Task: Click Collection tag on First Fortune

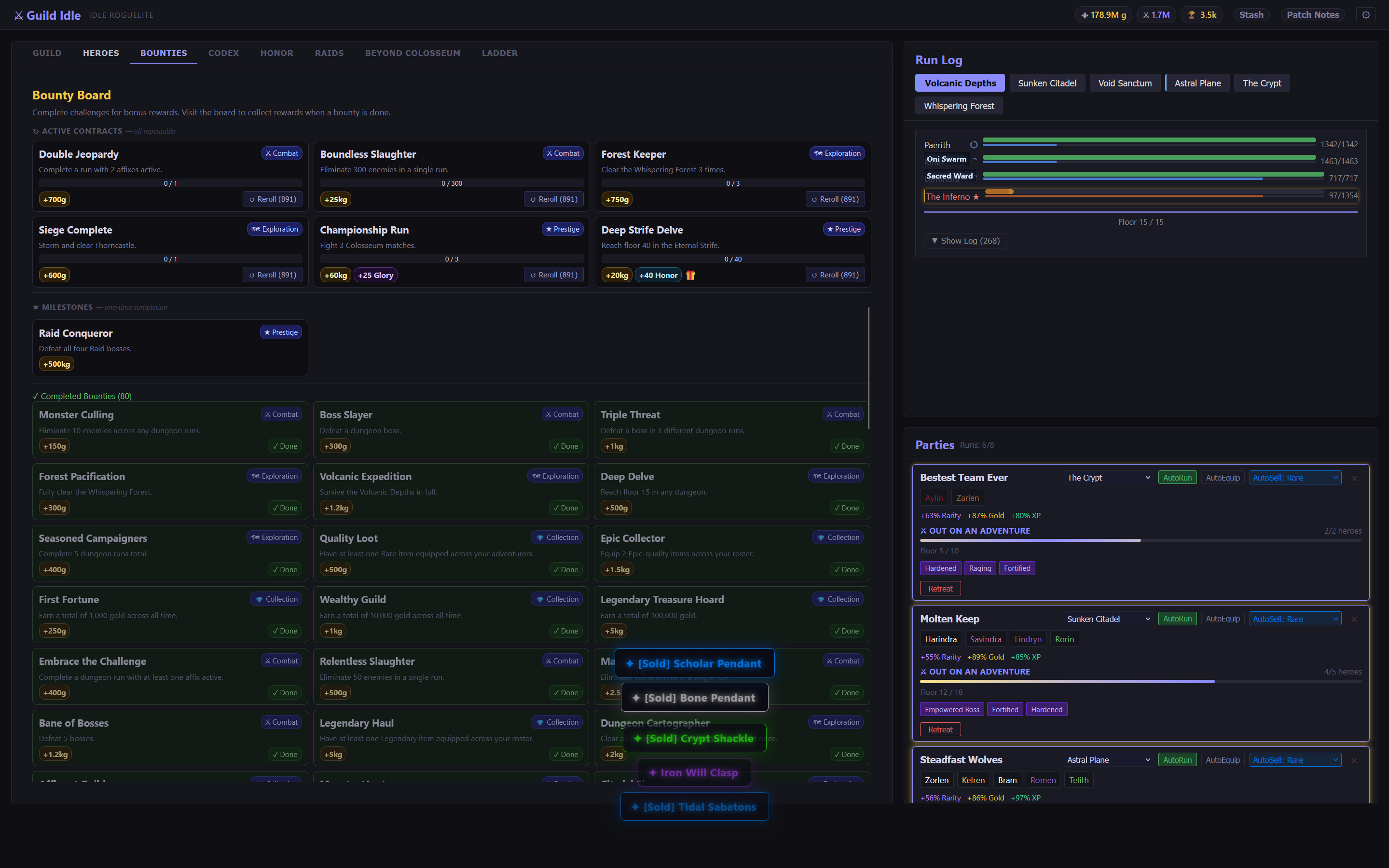Action: tap(276, 599)
